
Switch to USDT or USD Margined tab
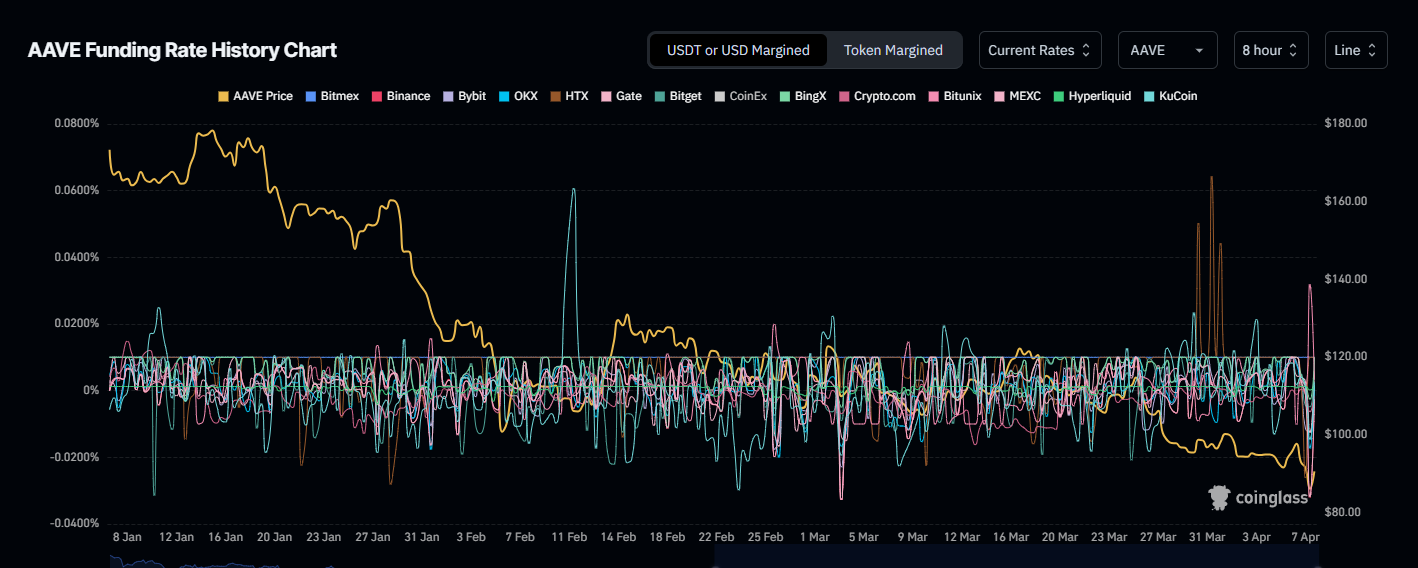click(x=738, y=50)
